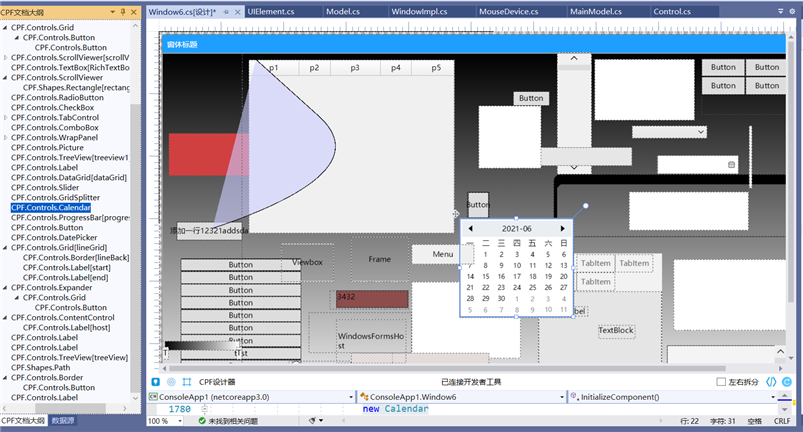This screenshot has width=803, height=432.
Task: Toggle the left-right split checkbox
Action: [722, 381]
